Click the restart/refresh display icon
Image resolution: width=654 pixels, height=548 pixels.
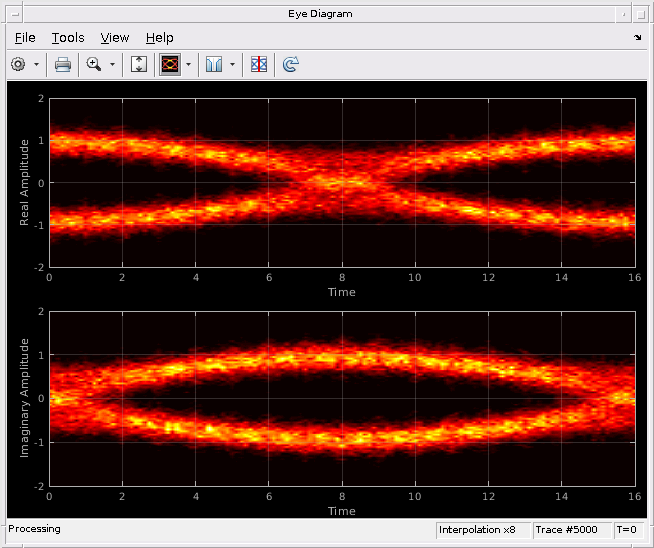click(x=290, y=64)
